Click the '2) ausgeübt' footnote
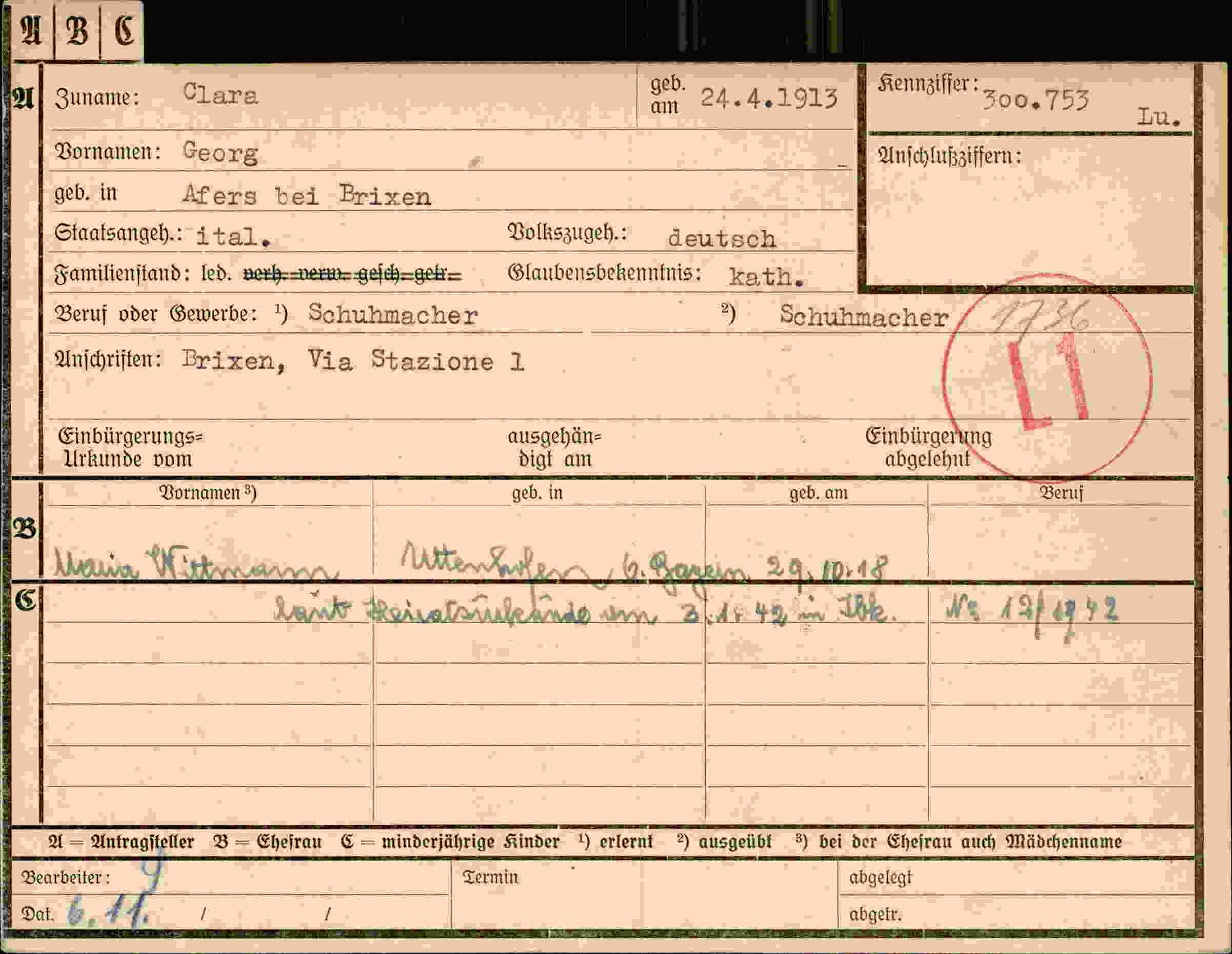This screenshot has width=1232, height=954. (724, 841)
